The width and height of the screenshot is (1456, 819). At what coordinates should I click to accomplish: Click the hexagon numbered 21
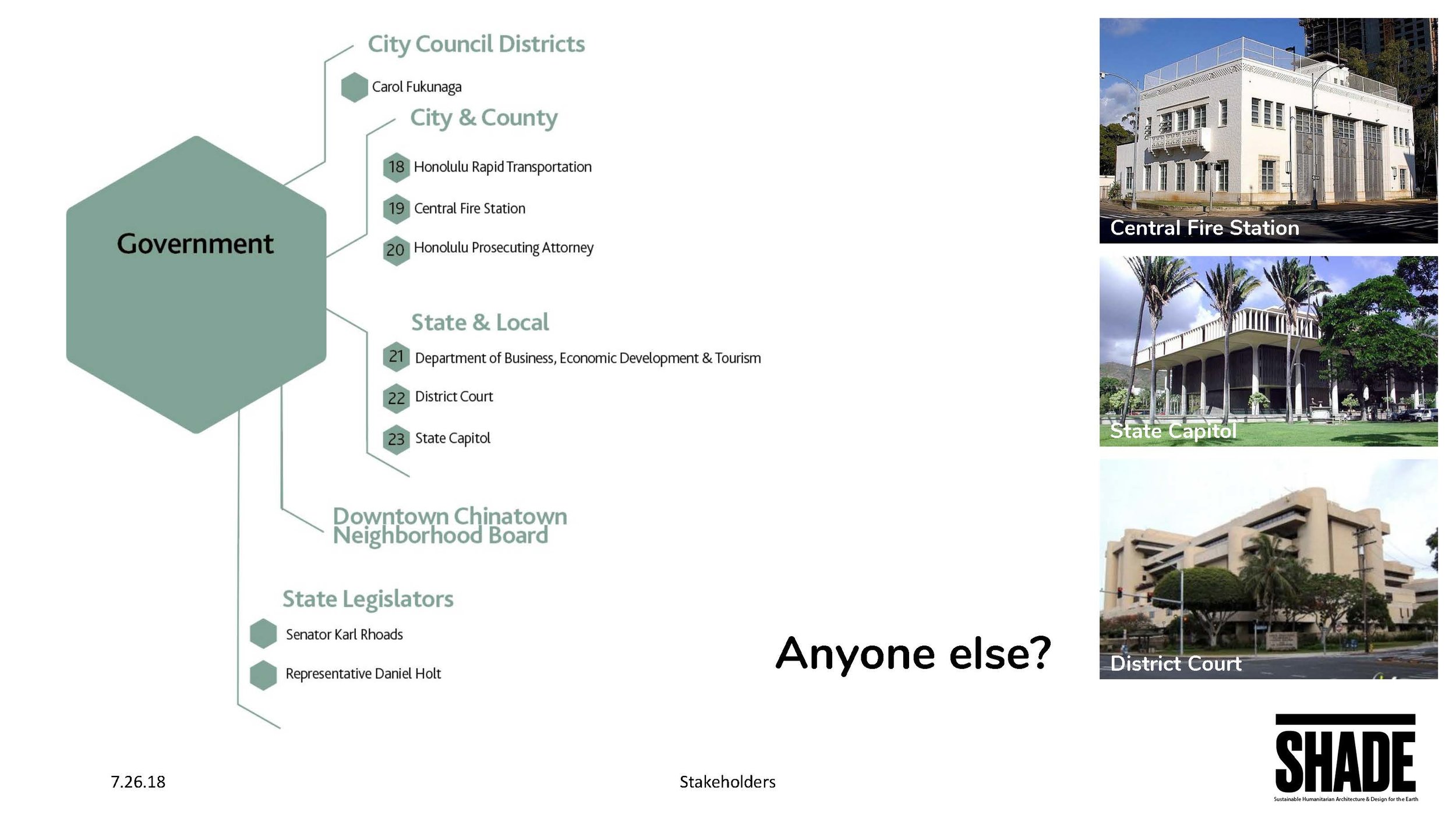tap(396, 356)
